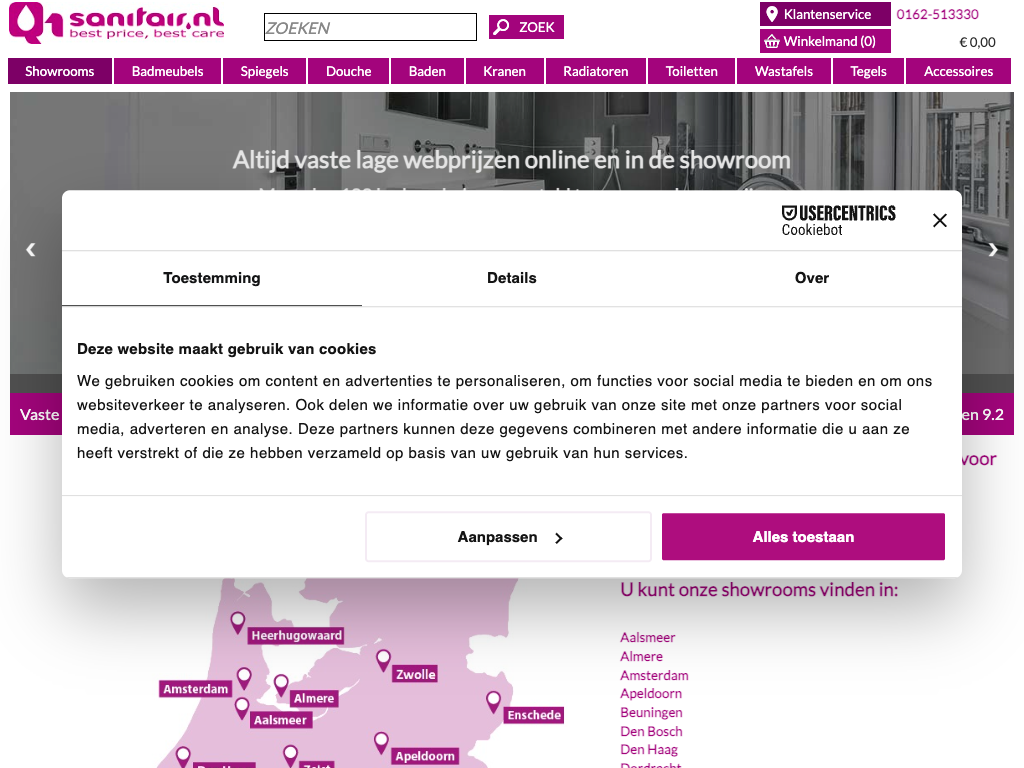1024x768 pixels.
Task: Call phone number 0162-513330 link
Action: point(937,14)
